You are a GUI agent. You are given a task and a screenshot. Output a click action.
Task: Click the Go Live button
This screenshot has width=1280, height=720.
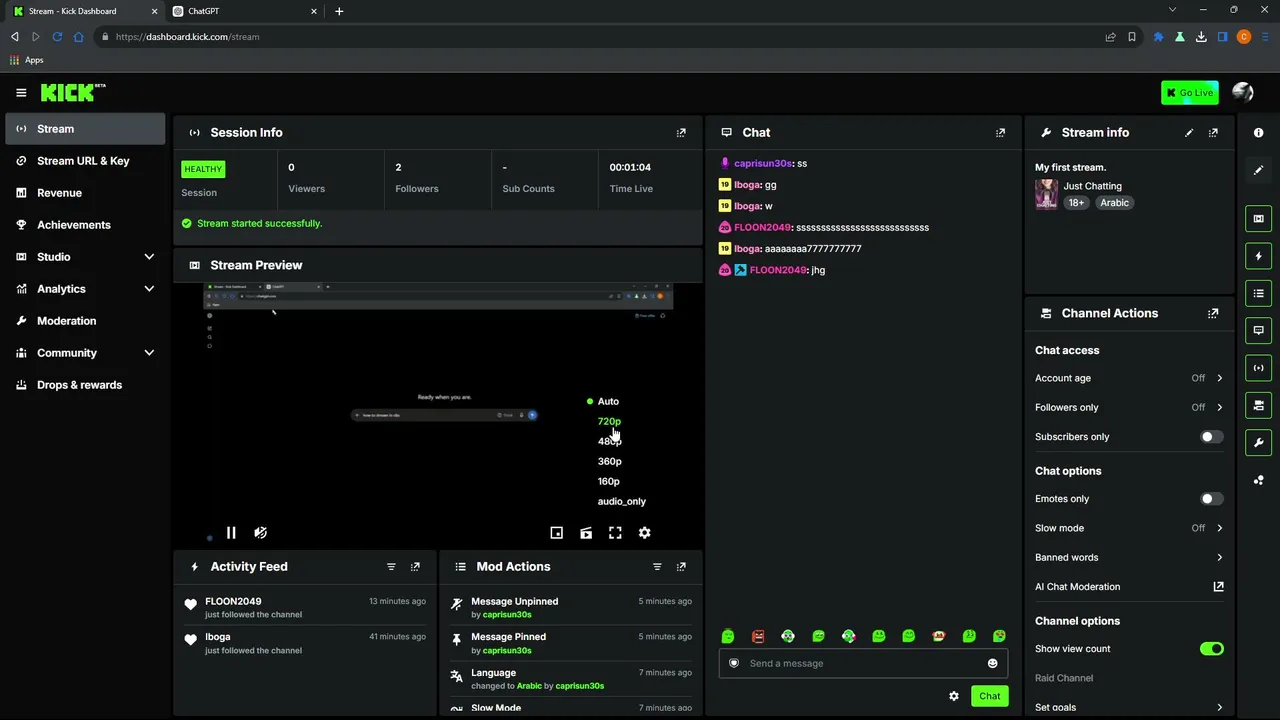click(x=1190, y=93)
